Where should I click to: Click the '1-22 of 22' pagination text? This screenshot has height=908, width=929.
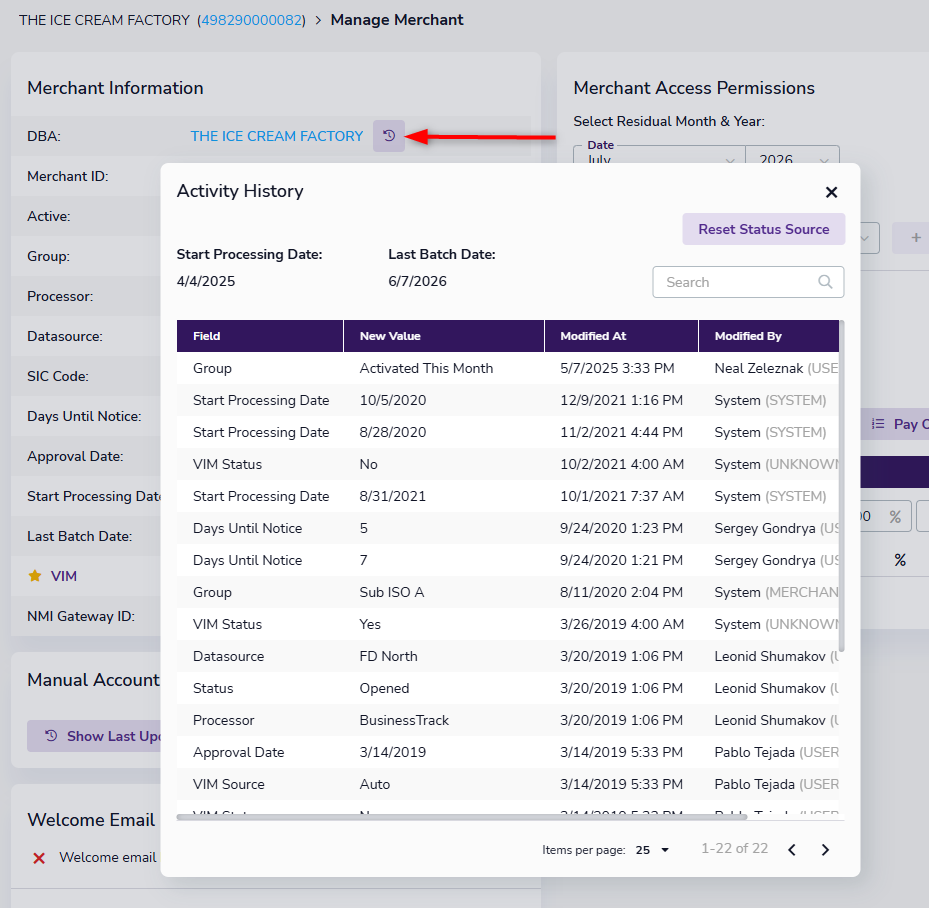[x=735, y=849]
